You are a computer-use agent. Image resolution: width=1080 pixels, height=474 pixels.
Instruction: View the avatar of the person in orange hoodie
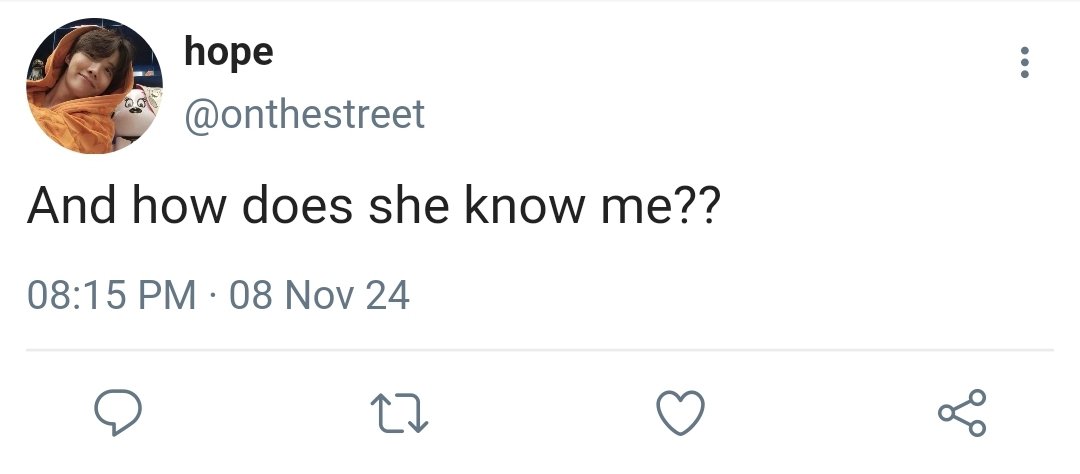(94, 85)
